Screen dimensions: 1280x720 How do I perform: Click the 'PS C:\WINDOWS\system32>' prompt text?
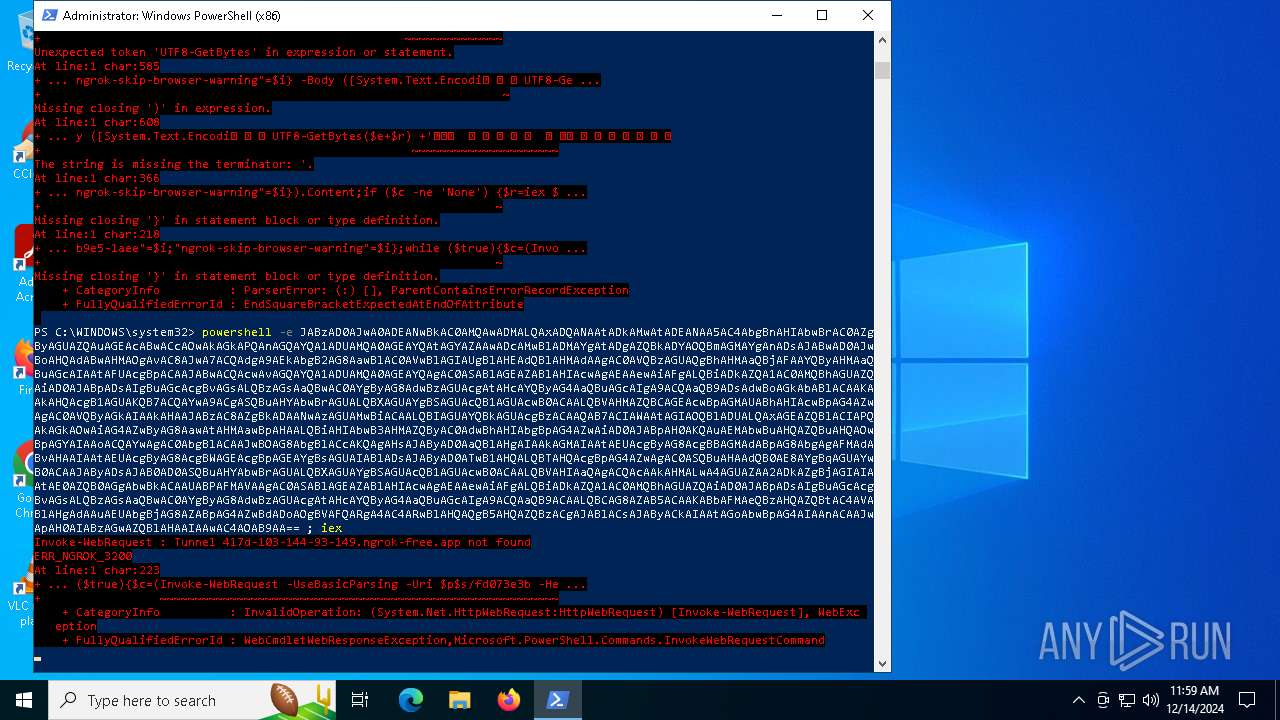pos(114,332)
